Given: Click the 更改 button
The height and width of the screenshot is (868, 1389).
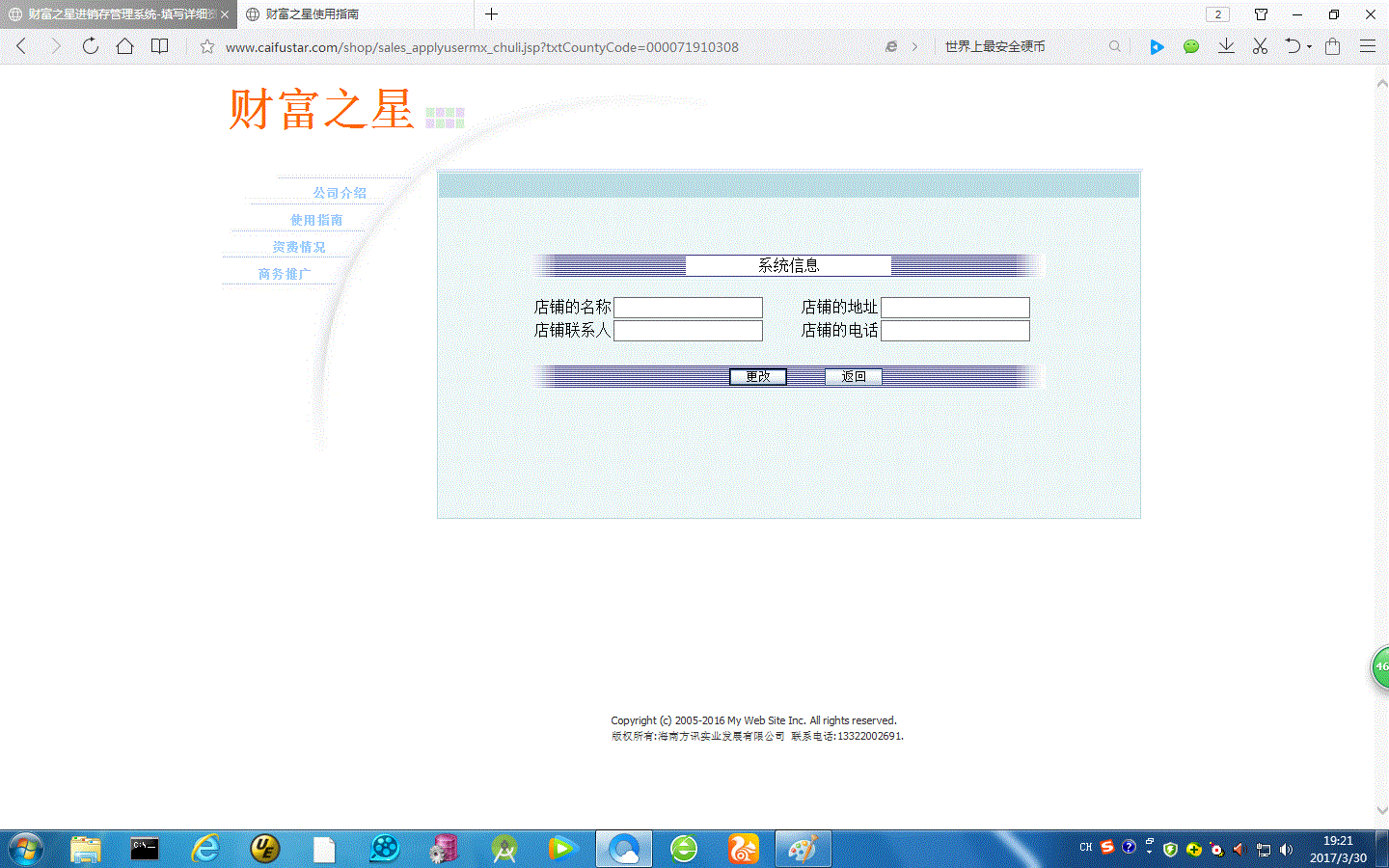Looking at the screenshot, I should tap(758, 376).
